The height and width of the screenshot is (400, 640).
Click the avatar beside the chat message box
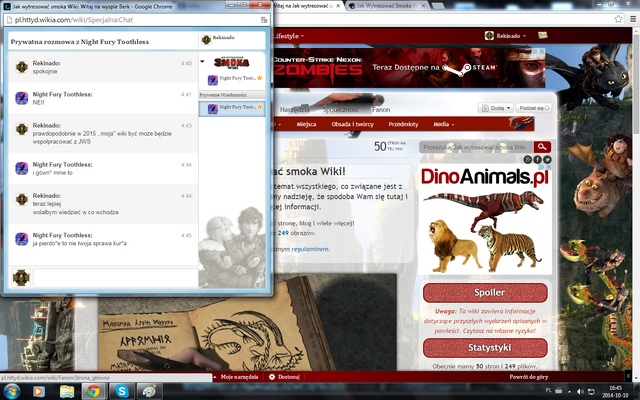click(21, 278)
